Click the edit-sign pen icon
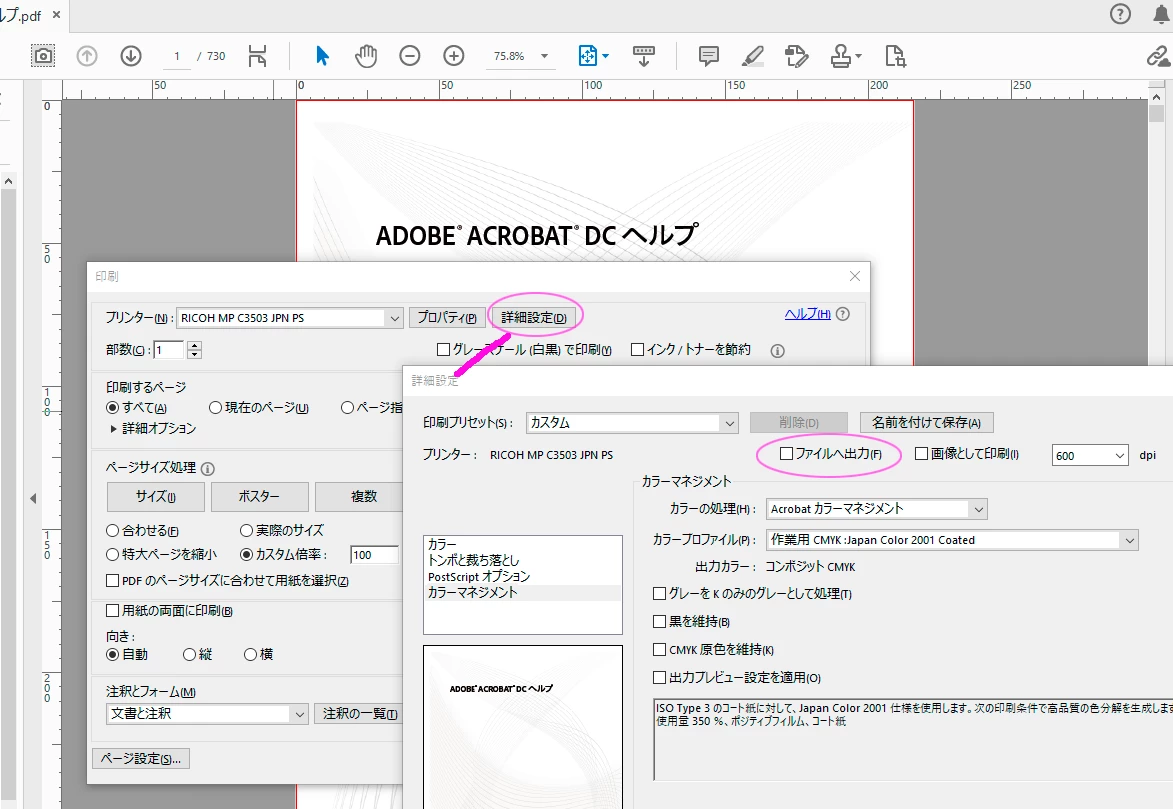Viewport: 1173px width, 809px height. click(797, 56)
